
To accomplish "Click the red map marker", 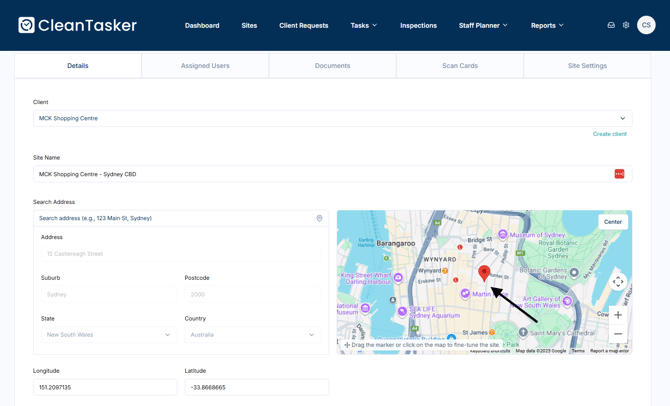I will [484, 272].
